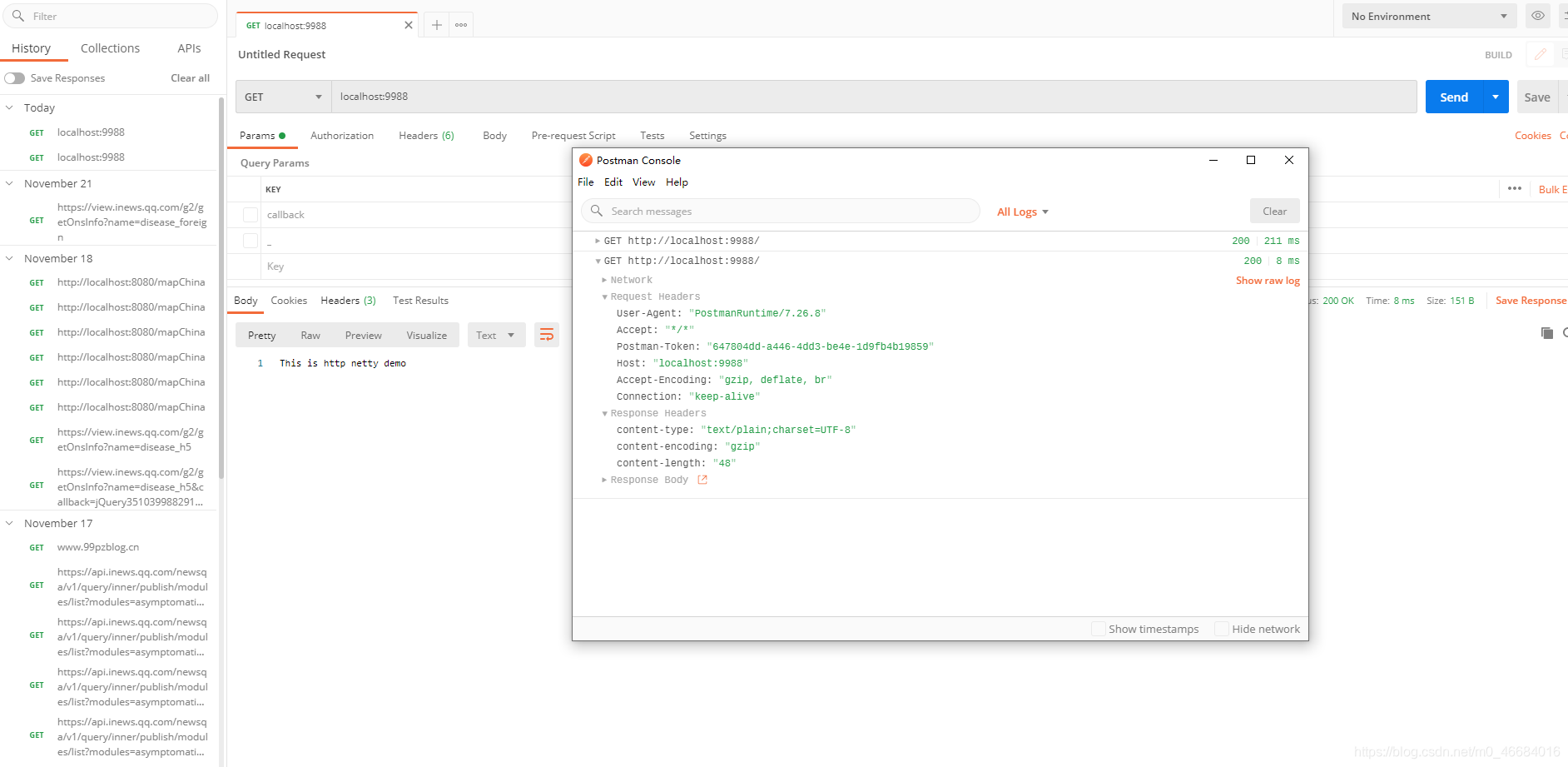Click the request URL field with localhost:9988
The height and width of the screenshot is (767, 1568).
click(x=874, y=97)
